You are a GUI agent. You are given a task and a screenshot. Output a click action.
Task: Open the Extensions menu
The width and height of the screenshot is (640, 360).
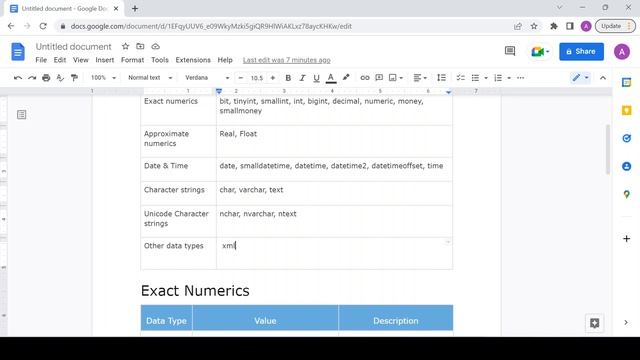click(193, 60)
